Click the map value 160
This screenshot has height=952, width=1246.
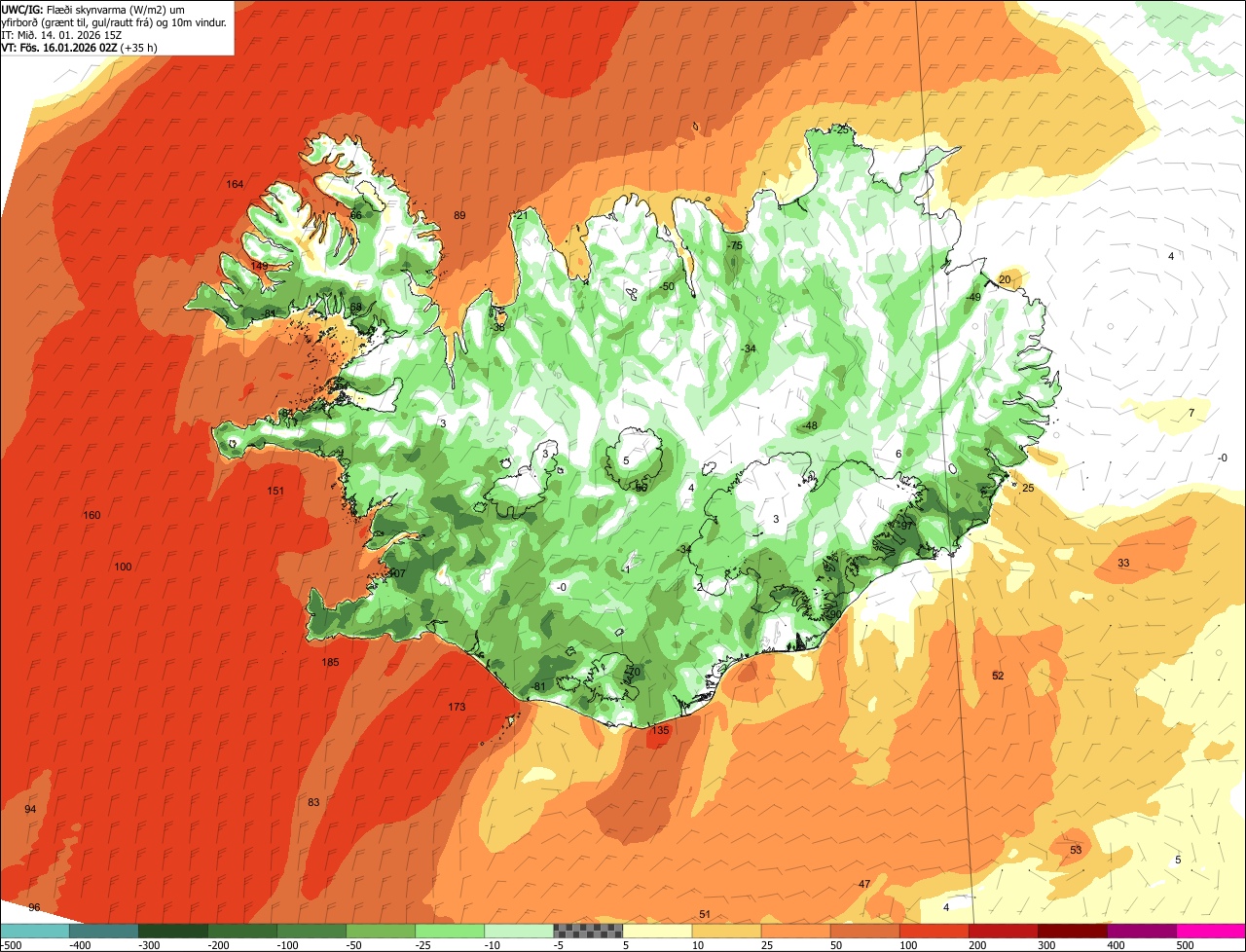tap(92, 515)
